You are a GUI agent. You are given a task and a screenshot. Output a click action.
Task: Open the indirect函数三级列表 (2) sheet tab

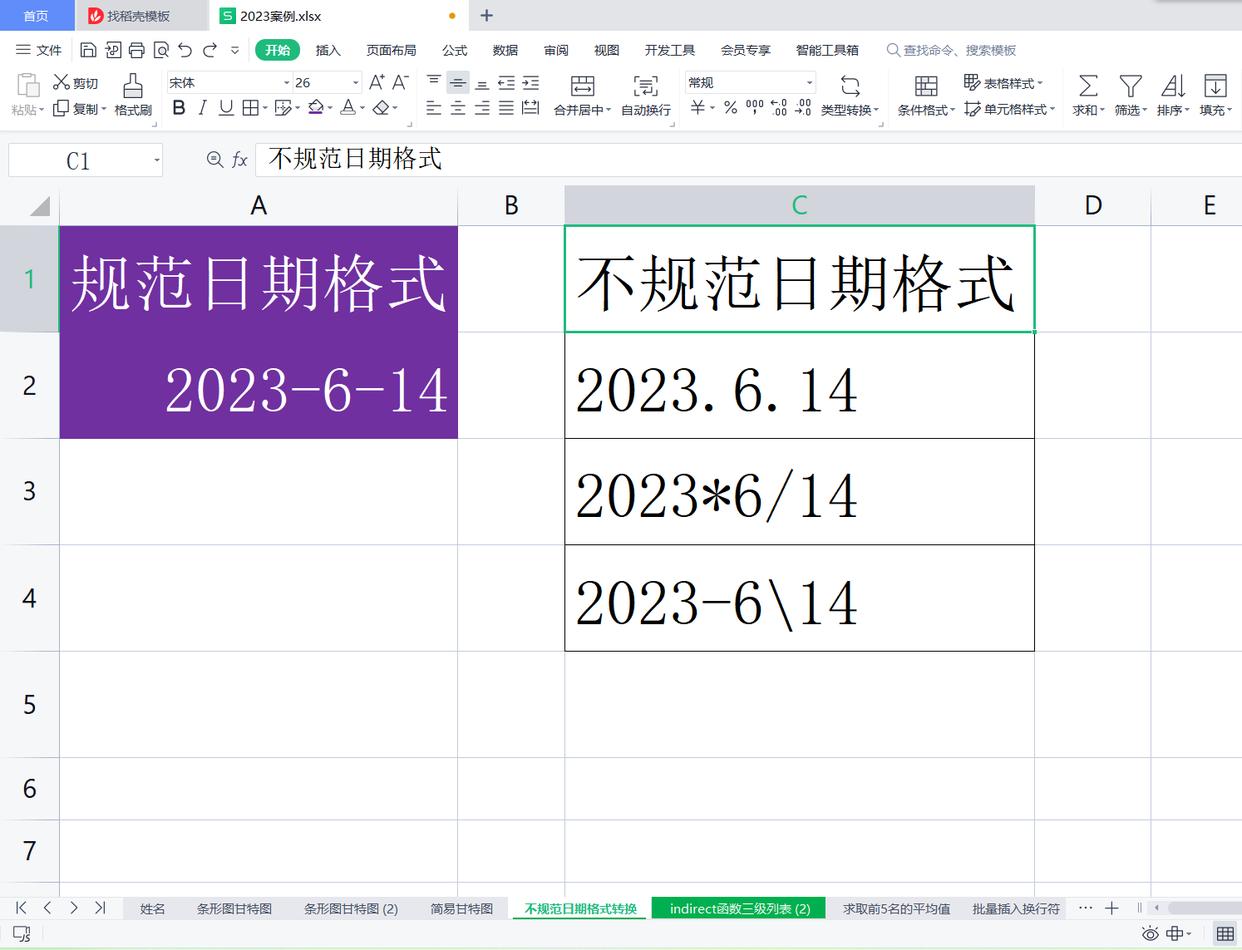739,908
